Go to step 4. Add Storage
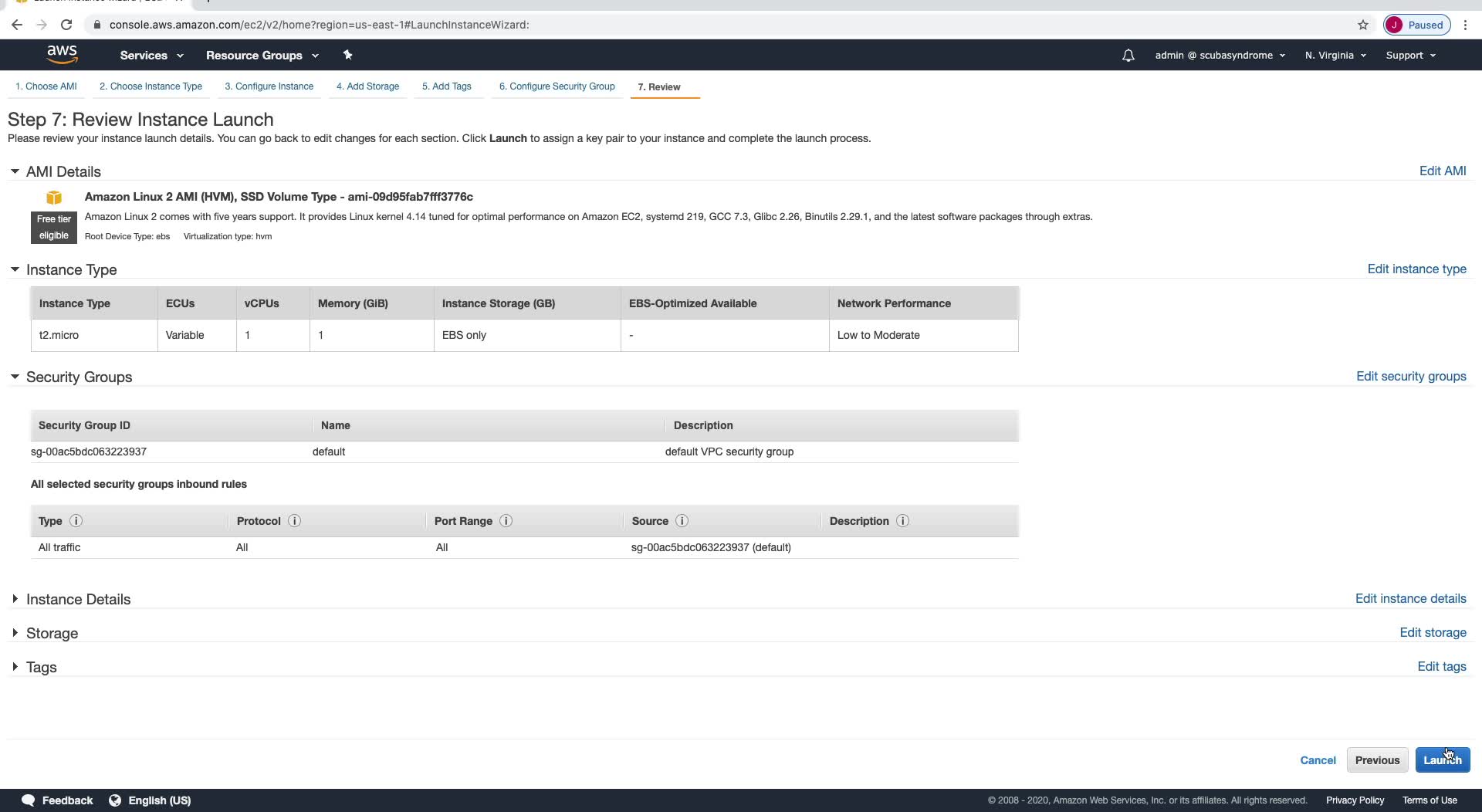 367,86
